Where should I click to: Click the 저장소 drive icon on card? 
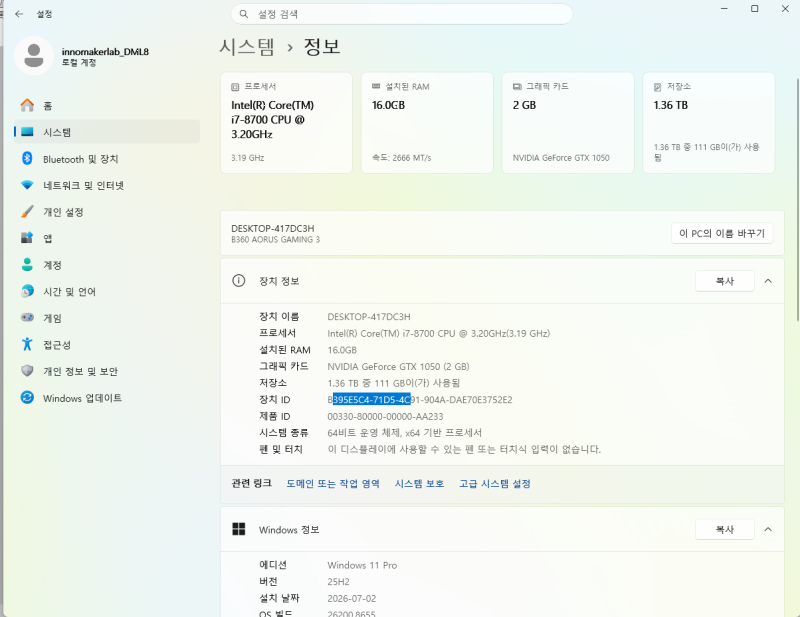point(658,87)
